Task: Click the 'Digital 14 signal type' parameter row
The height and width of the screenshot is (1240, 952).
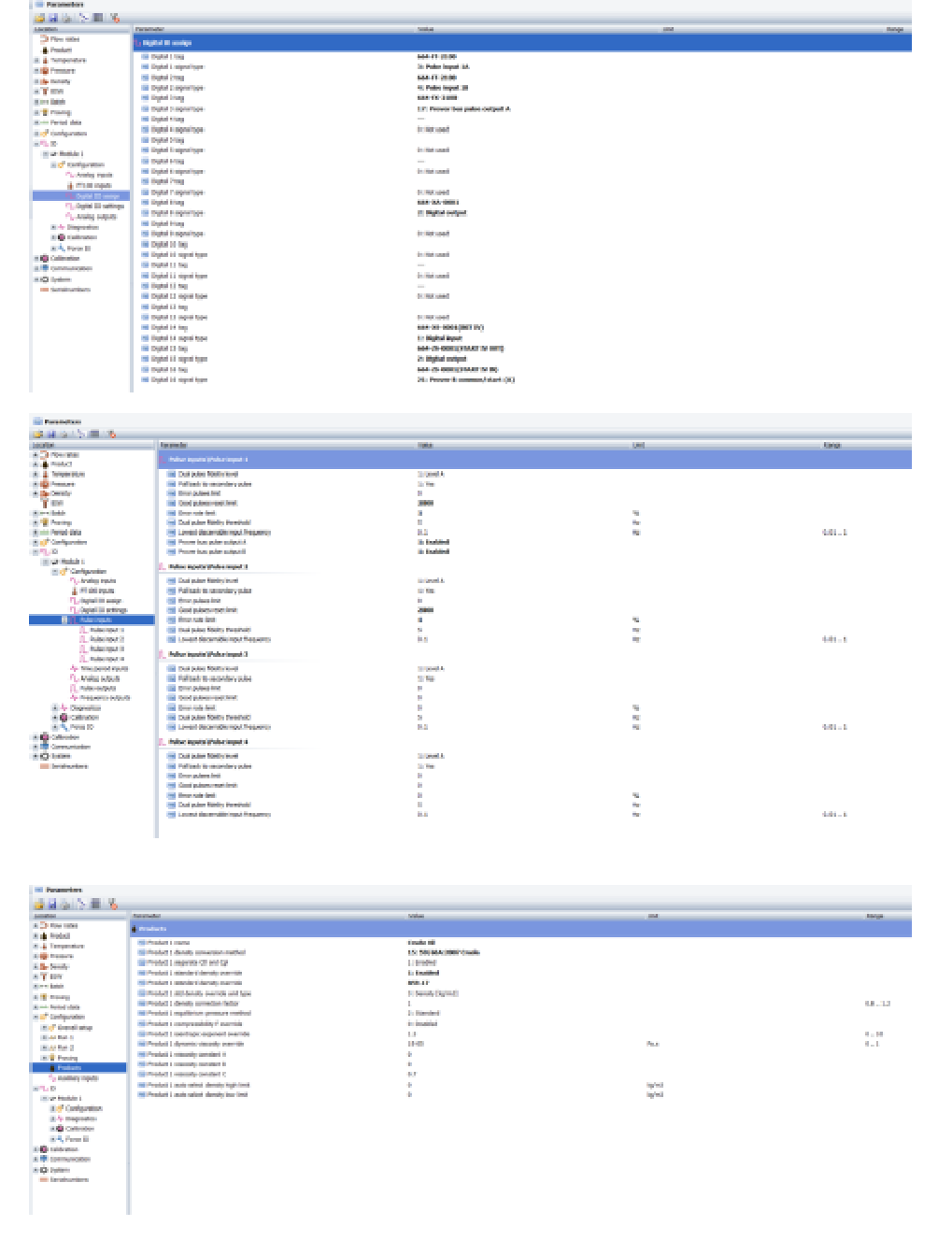Action: [x=523, y=339]
